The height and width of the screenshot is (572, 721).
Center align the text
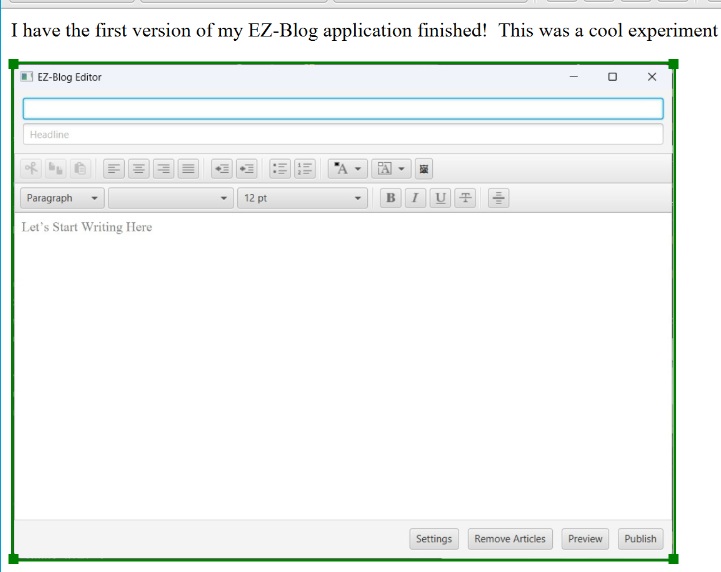[x=138, y=169]
